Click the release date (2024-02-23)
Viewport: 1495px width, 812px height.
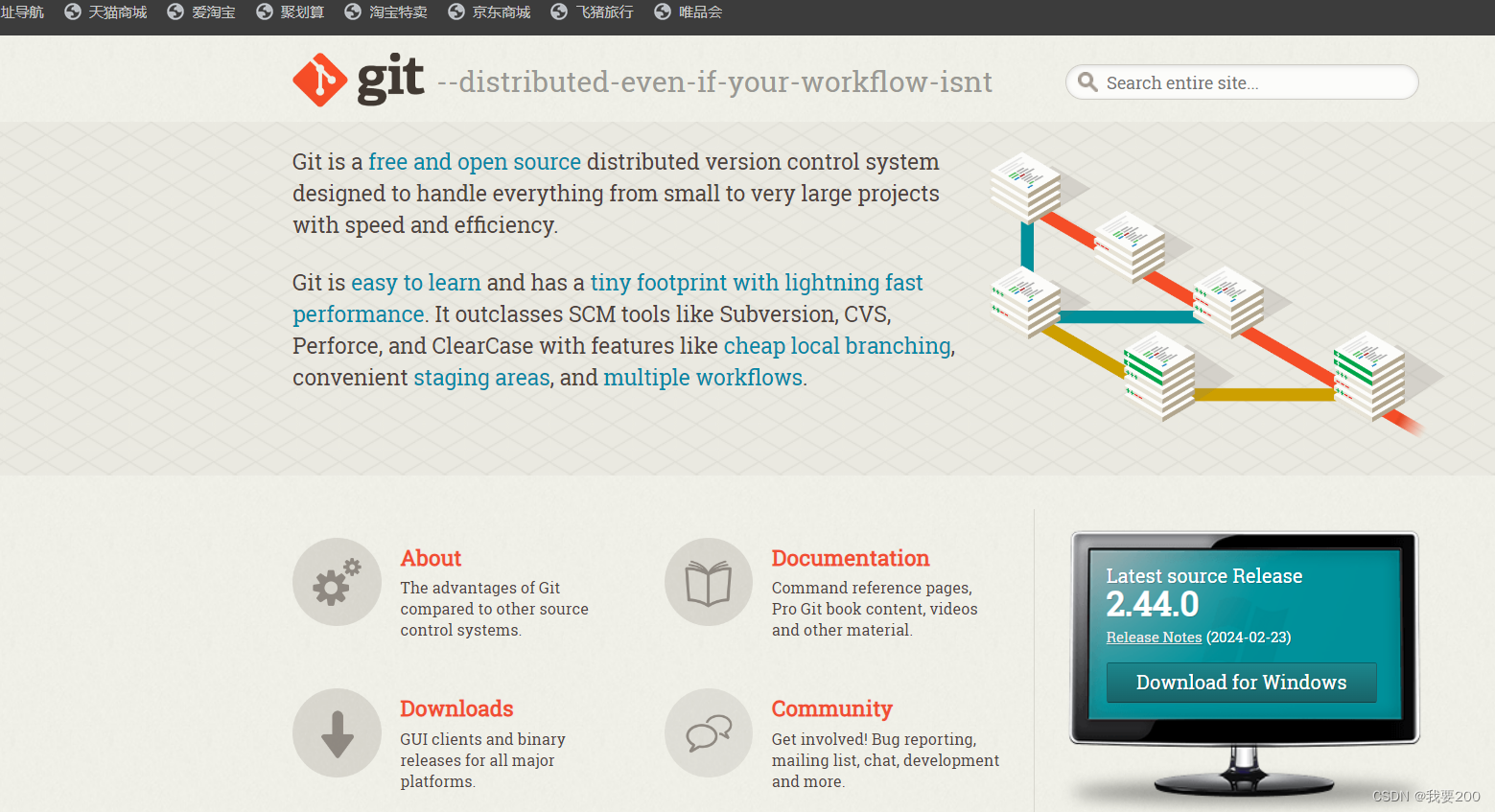click(1249, 638)
